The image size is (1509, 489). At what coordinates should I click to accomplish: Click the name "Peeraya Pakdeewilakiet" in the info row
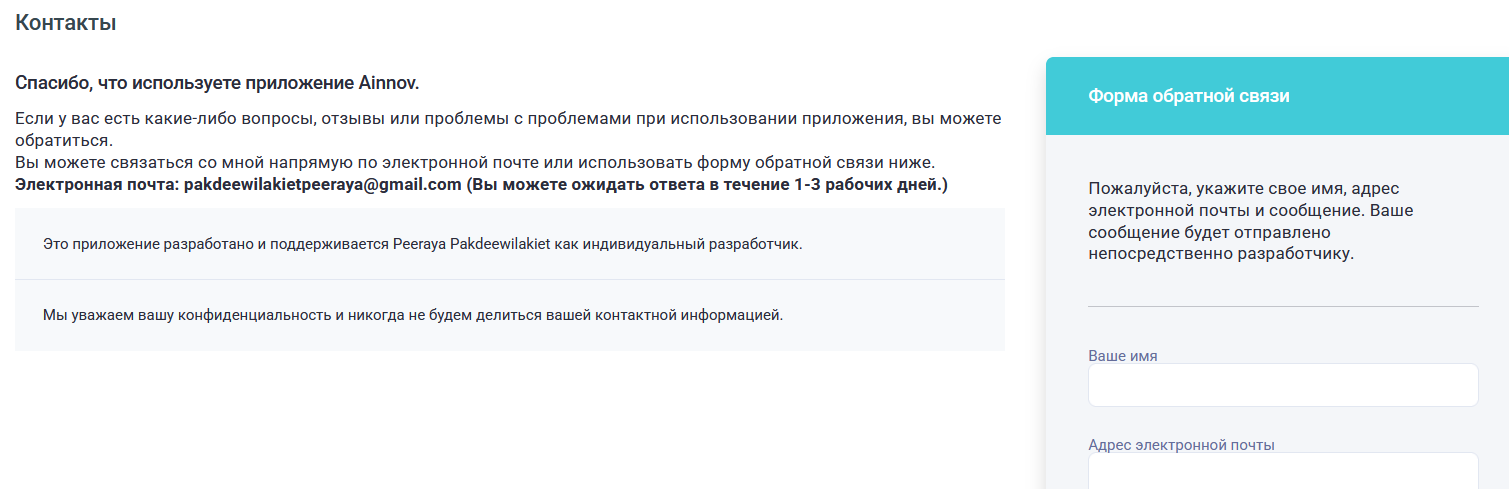pyautogui.click(x=470, y=244)
